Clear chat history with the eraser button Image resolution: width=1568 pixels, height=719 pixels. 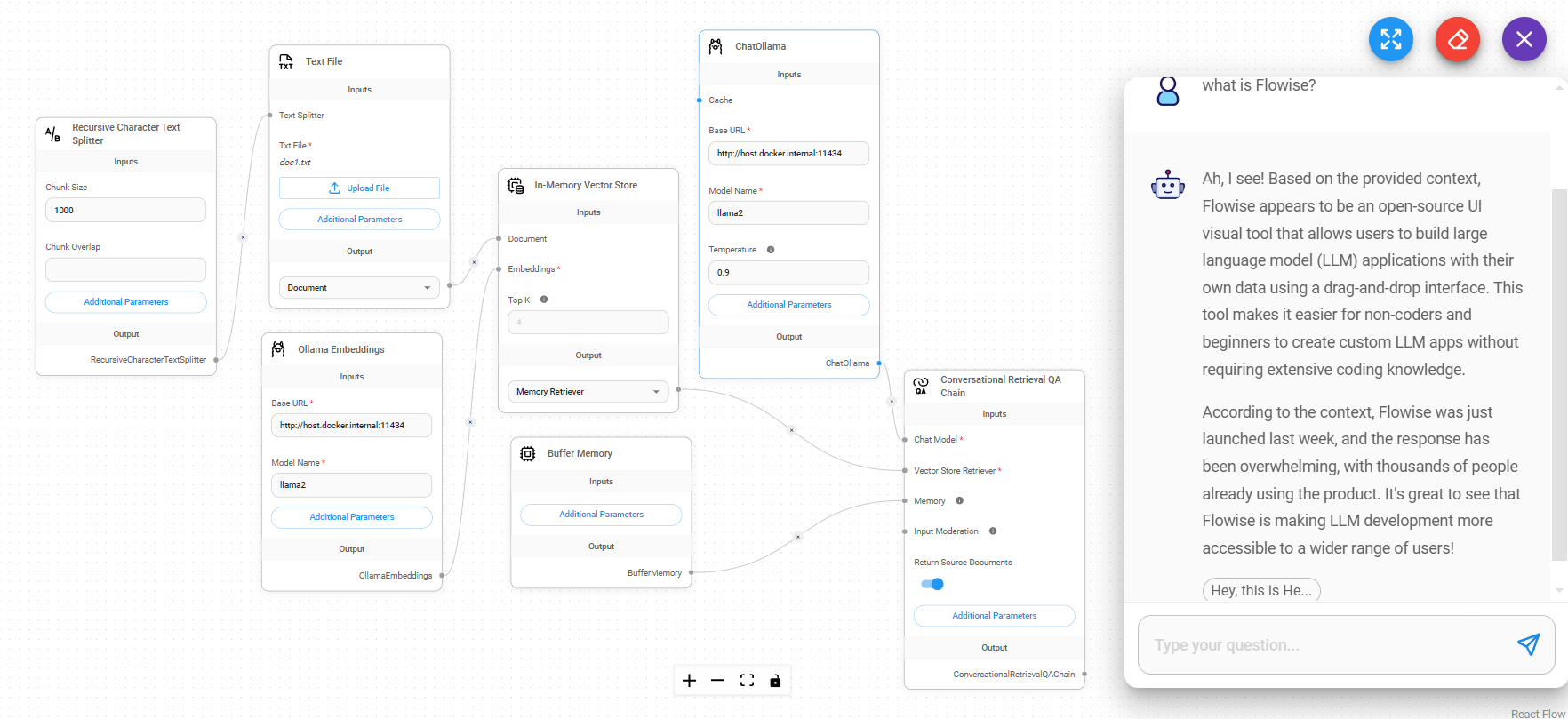coord(1457,40)
